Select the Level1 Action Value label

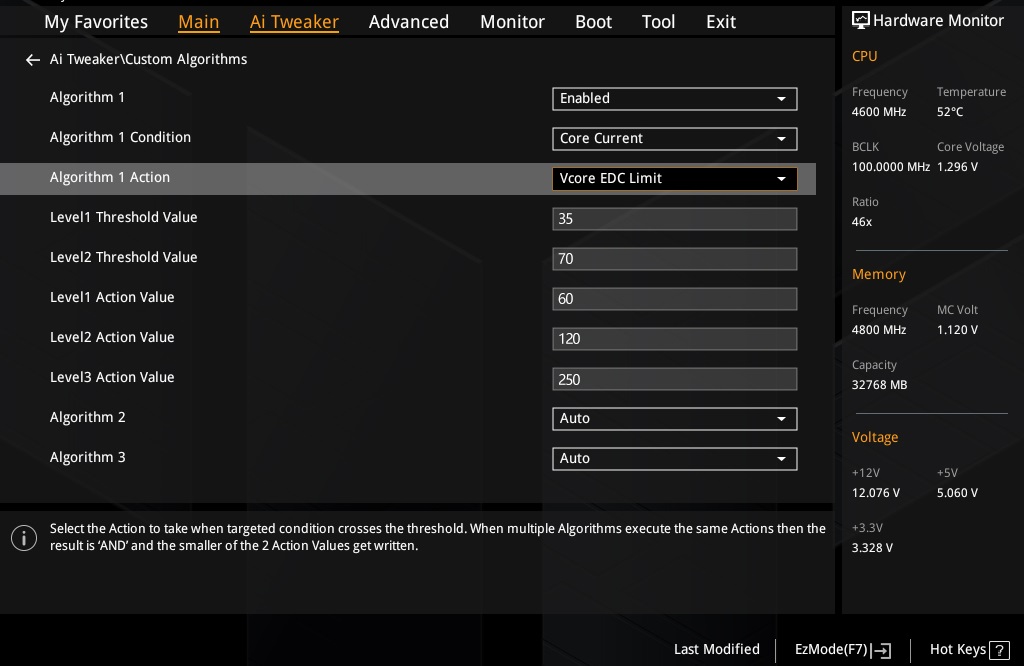pyautogui.click(x=112, y=297)
